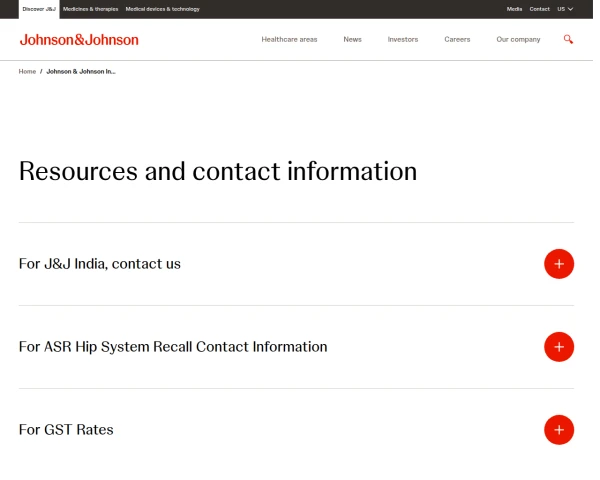Click the Contact link in top bar
600x480 pixels.
point(539,8)
